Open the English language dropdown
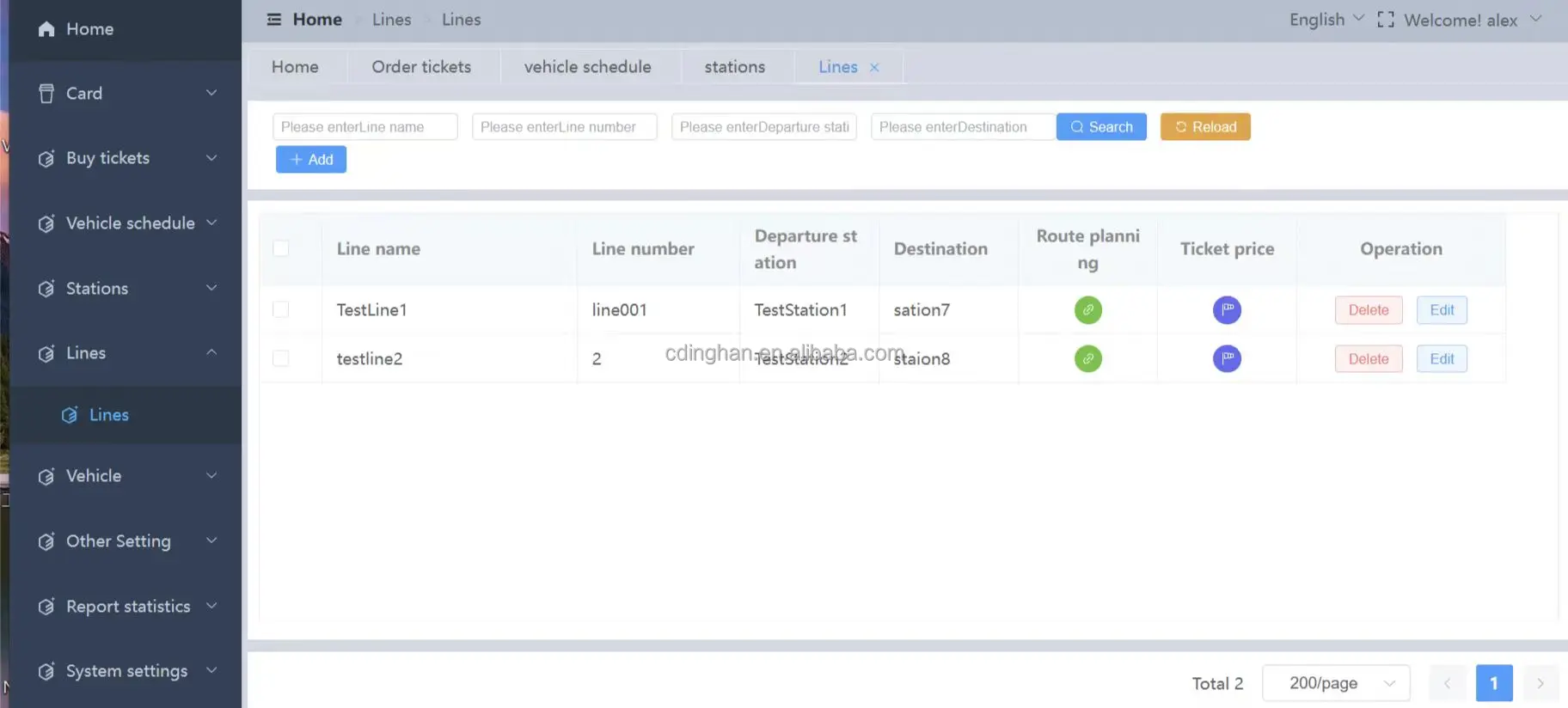 (x=1326, y=20)
